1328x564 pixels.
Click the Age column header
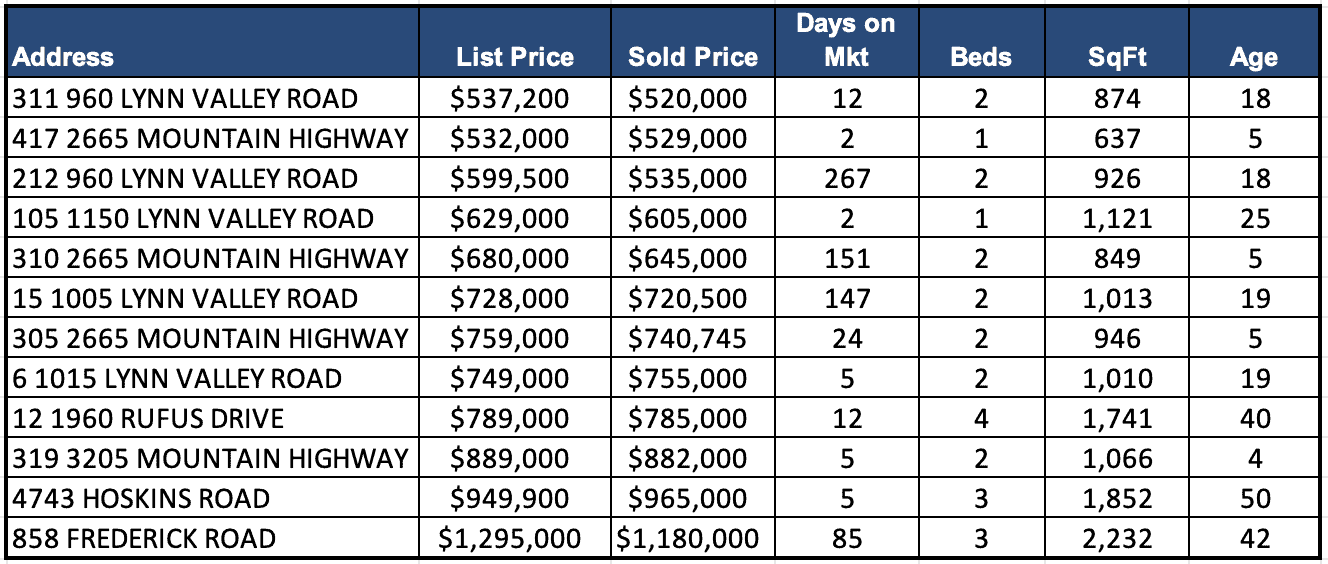pyautogui.click(x=1253, y=57)
